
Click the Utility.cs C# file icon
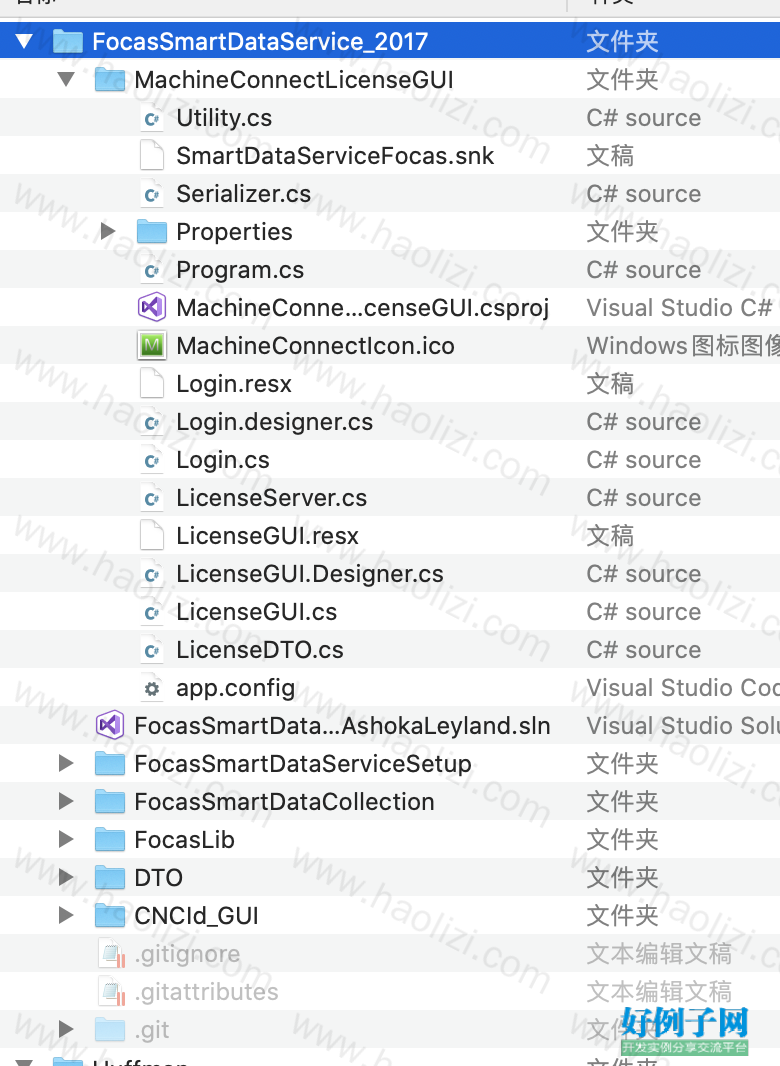[152, 118]
